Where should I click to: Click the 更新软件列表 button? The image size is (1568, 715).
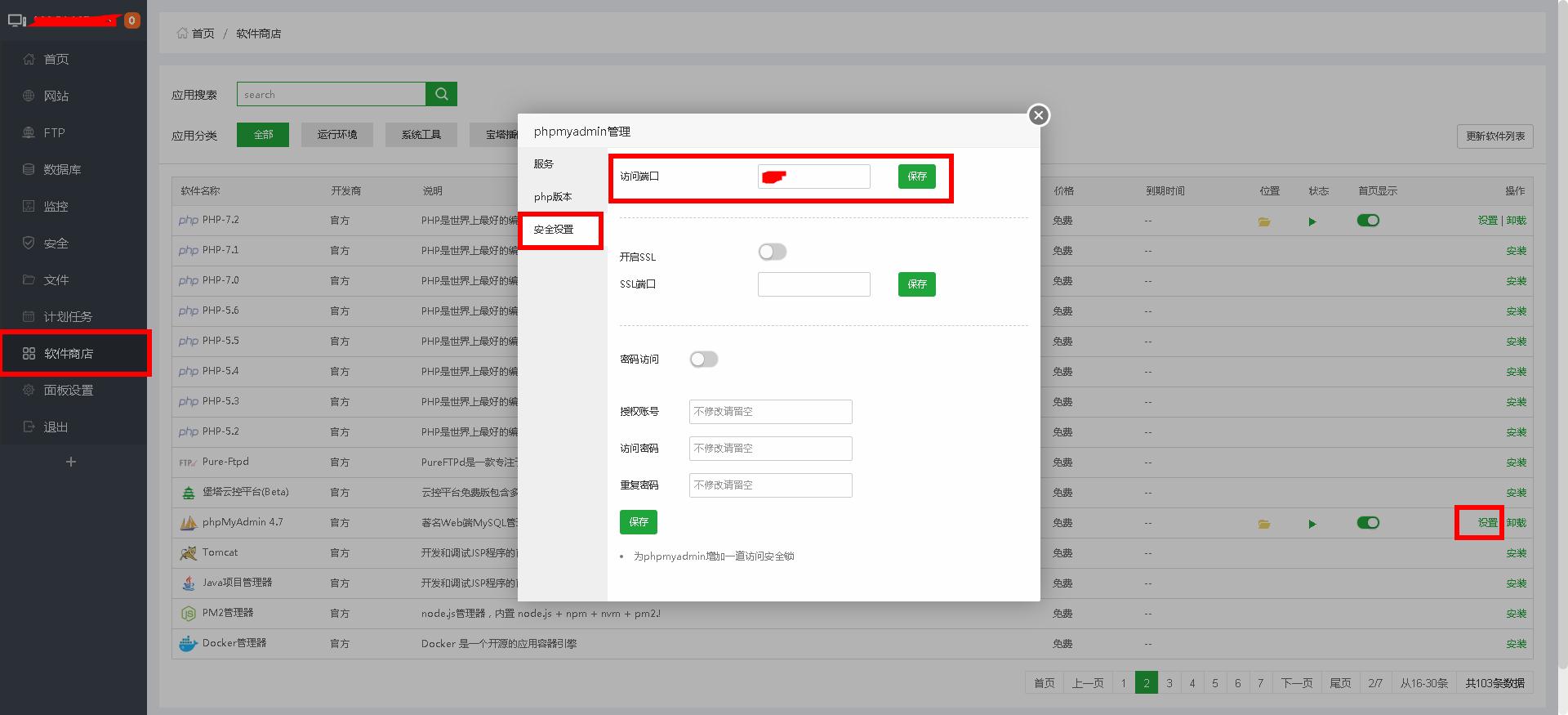[x=1494, y=136]
